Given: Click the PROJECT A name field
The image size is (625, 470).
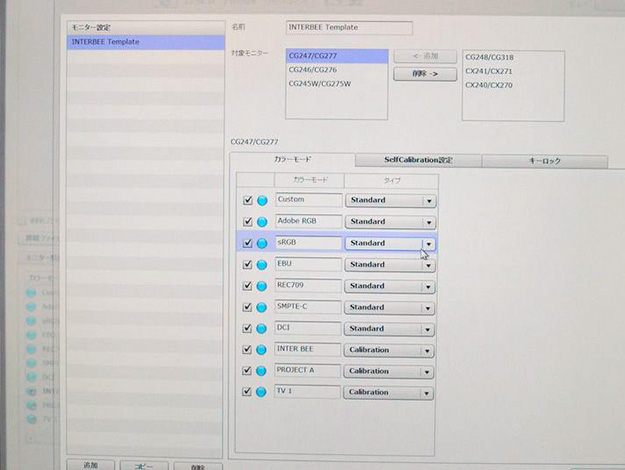Looking at the screenshot, I should point(307,370).
